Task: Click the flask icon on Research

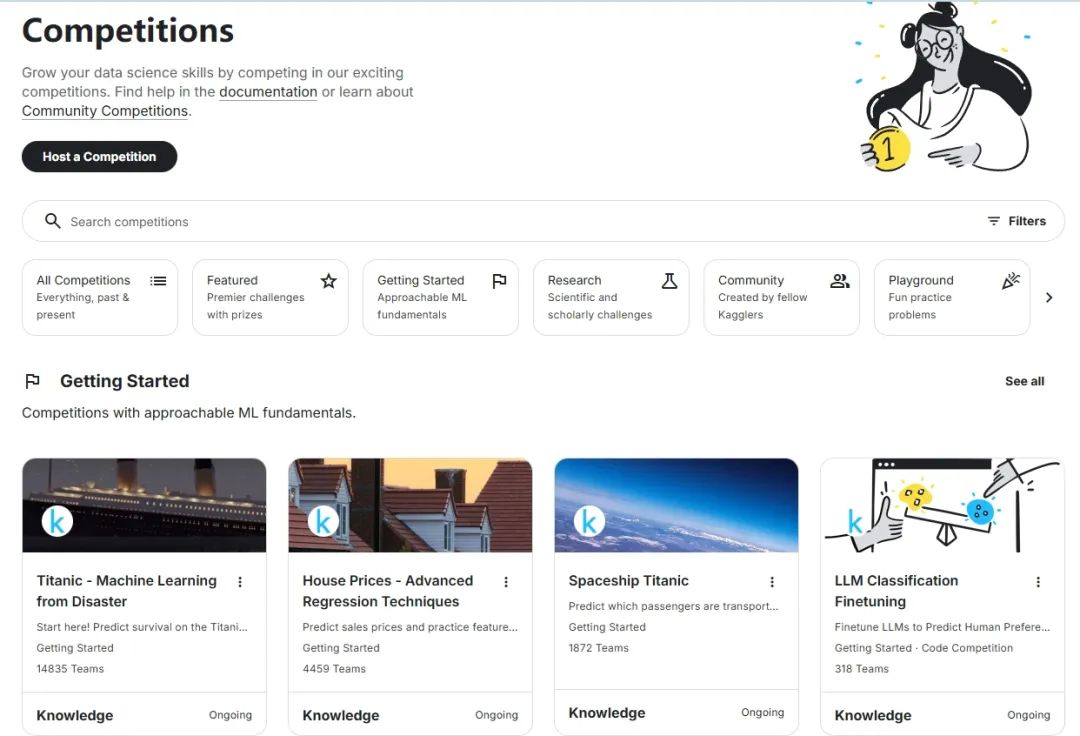Action: tap(669, 281)
